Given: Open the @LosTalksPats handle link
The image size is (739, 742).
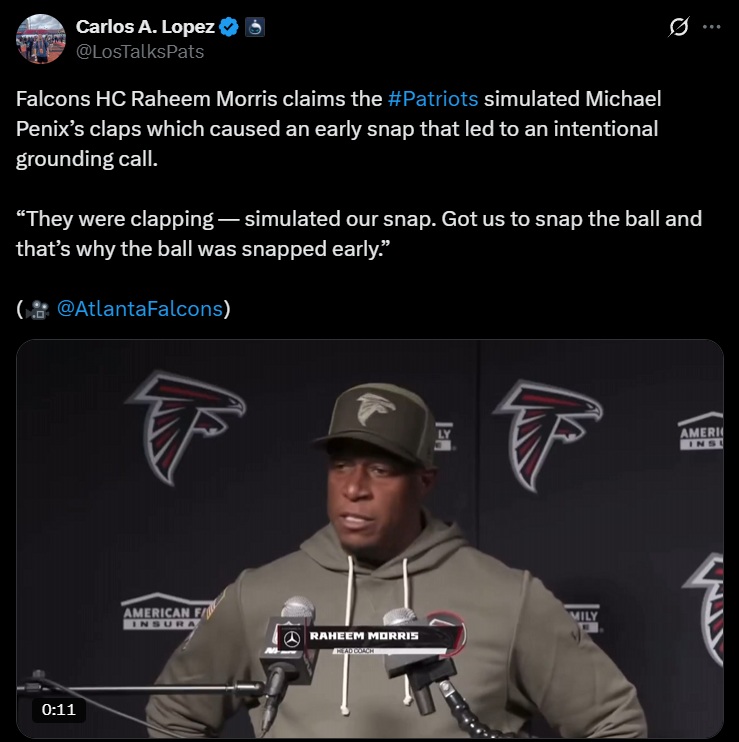Looking at the screenshot, I should coord(140,52).
